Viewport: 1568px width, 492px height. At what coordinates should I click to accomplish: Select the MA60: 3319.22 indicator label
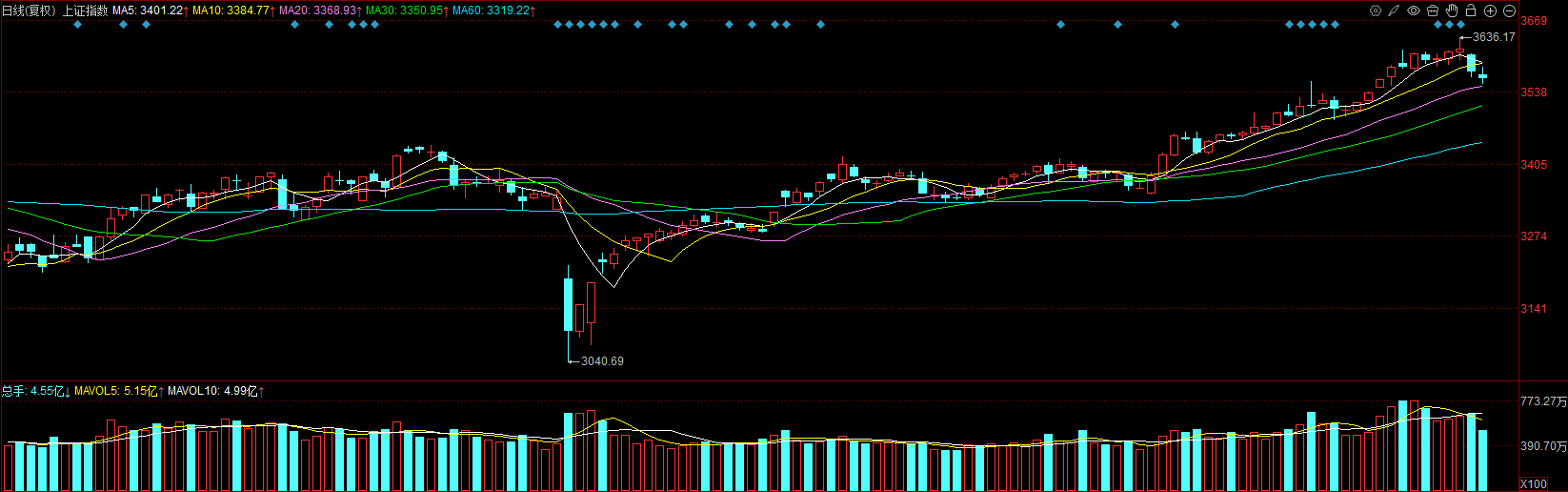click(491, 10)
